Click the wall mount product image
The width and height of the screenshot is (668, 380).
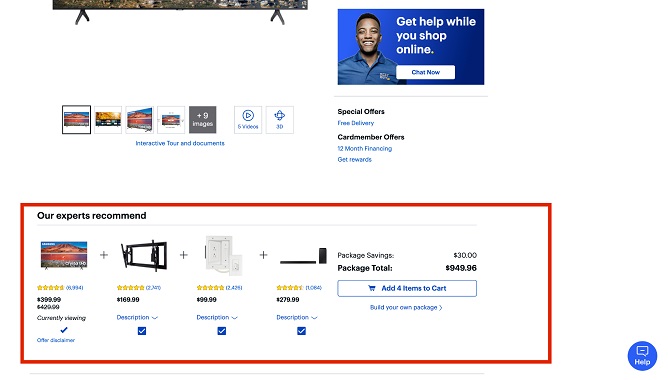click(144, 255)
